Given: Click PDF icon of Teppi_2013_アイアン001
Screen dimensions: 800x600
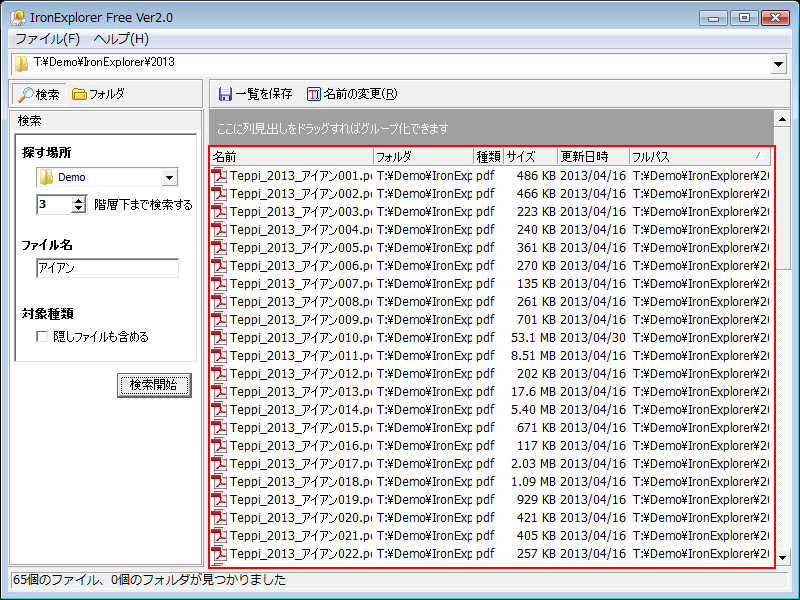Looking at the screenshot, I should pos(219,176).
